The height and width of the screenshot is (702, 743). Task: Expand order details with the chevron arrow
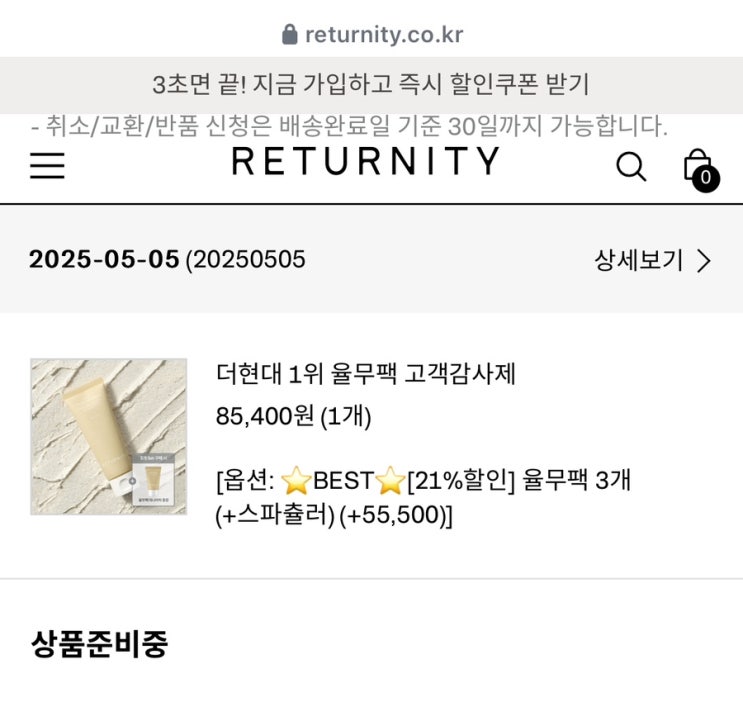[x=704, y=262]
